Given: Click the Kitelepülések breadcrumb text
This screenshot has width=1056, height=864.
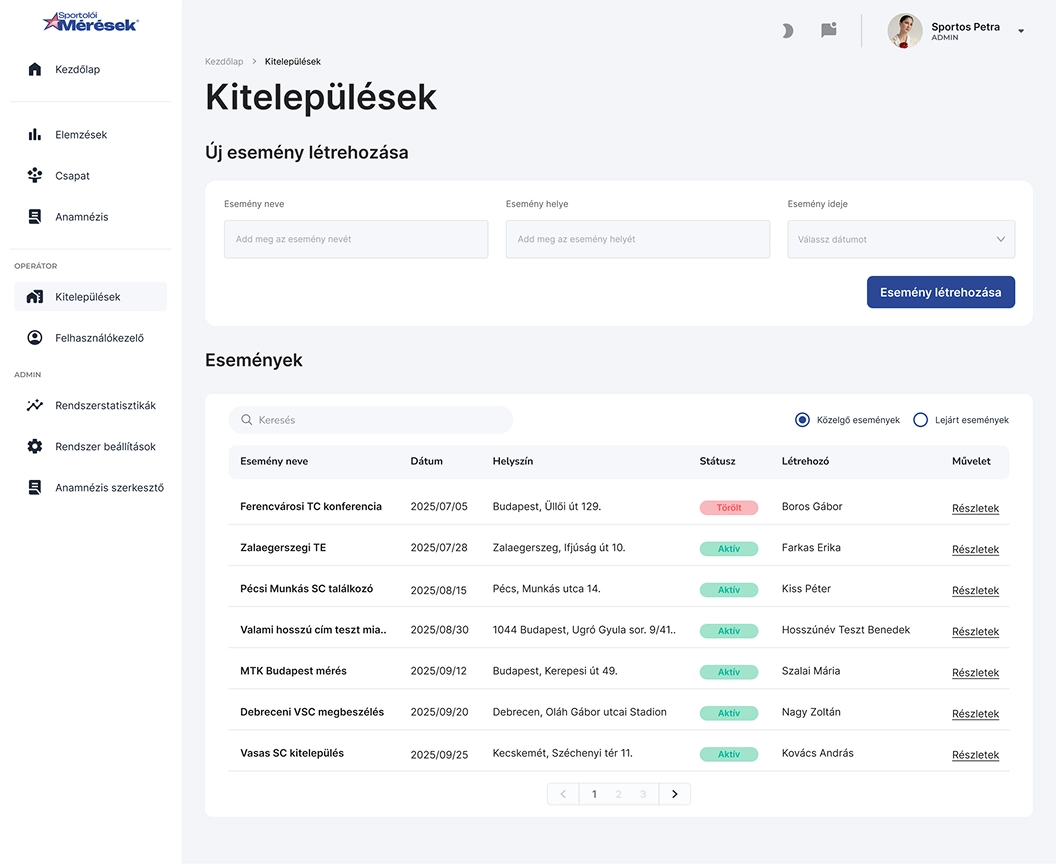Looking at the screenshot, I should [292, 61].
